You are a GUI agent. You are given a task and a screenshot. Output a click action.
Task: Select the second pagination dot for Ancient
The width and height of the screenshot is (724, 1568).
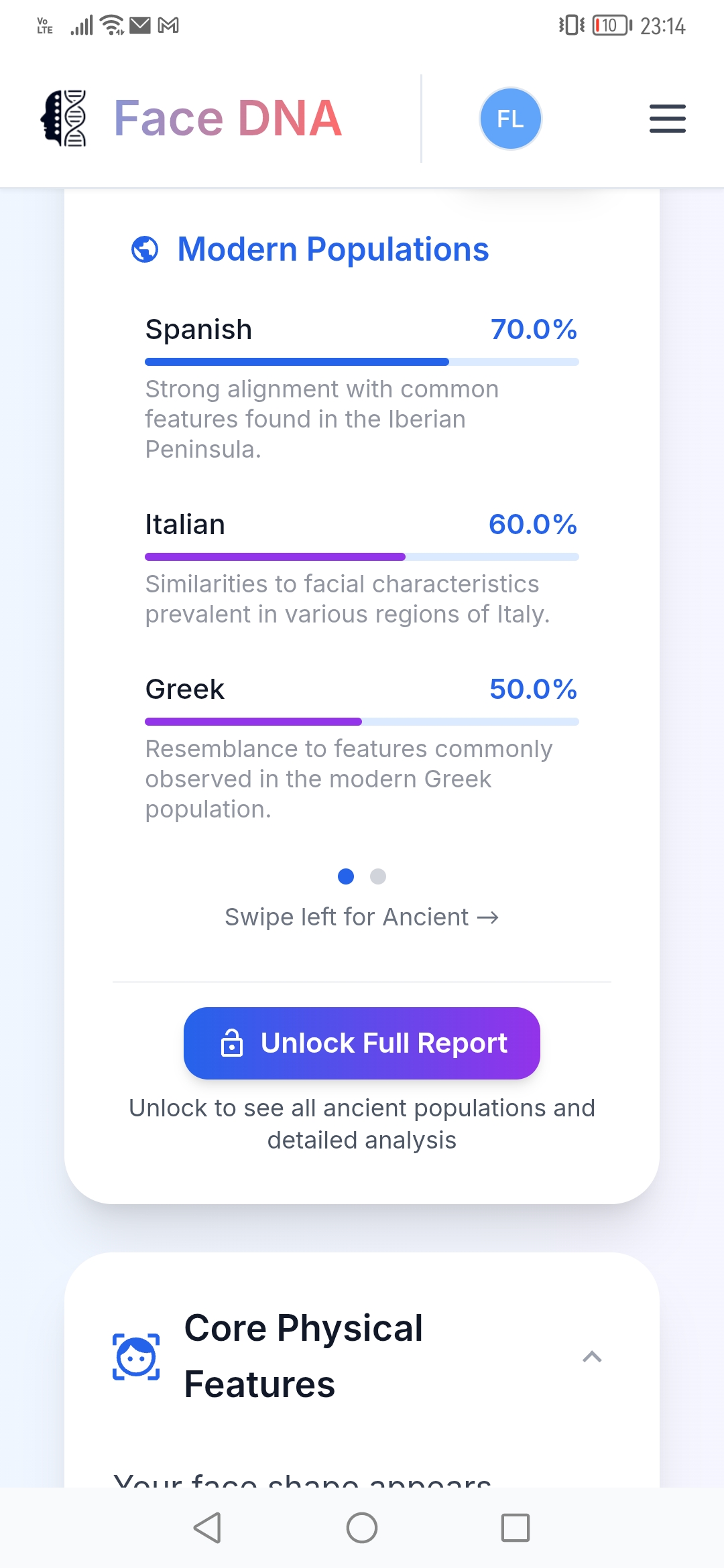(x=378, y=876)
